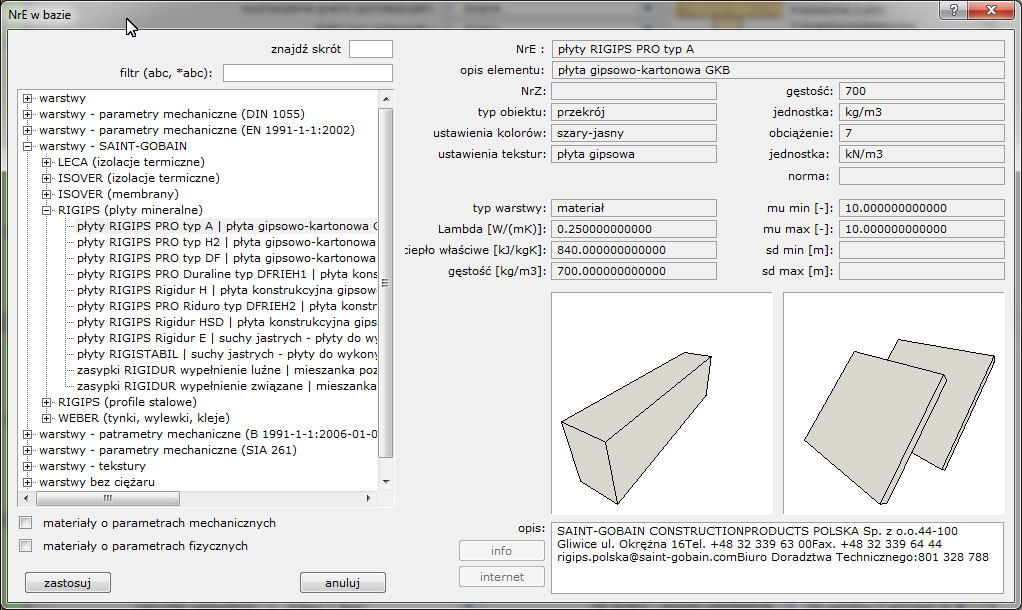Click the tree's vertical scrollbar up arrow
Viewport: 1022px width, 610px height.
pos(386,99)
